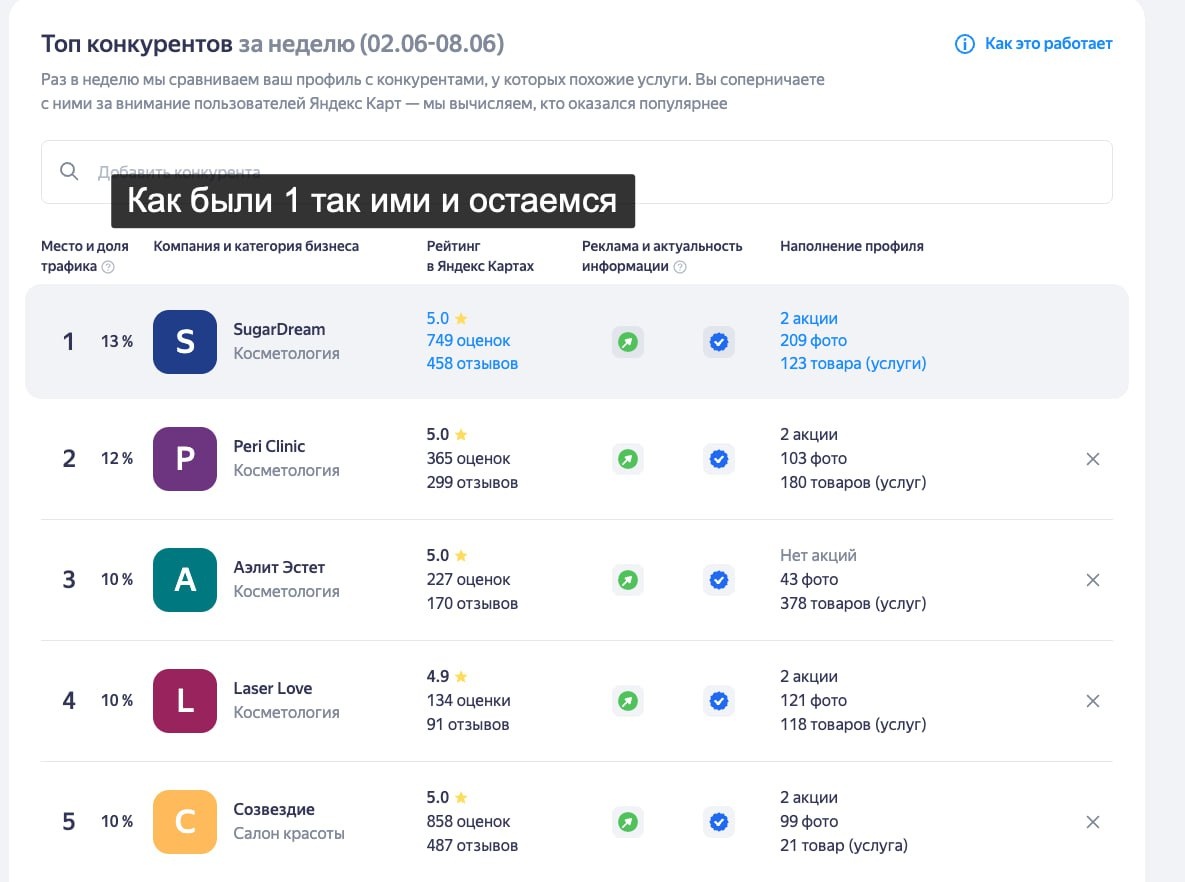
Task: Click the blue verified badge for Peri Clinic
Action: [719, 459]
